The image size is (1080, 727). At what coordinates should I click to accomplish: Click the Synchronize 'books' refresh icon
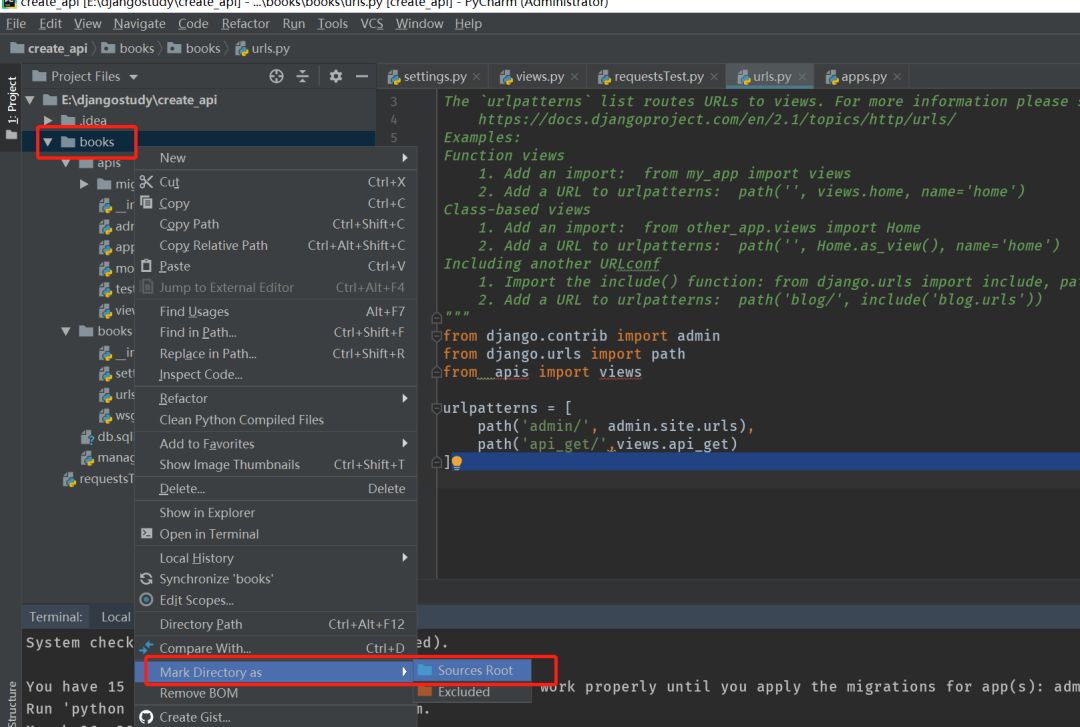coord(146,579)
